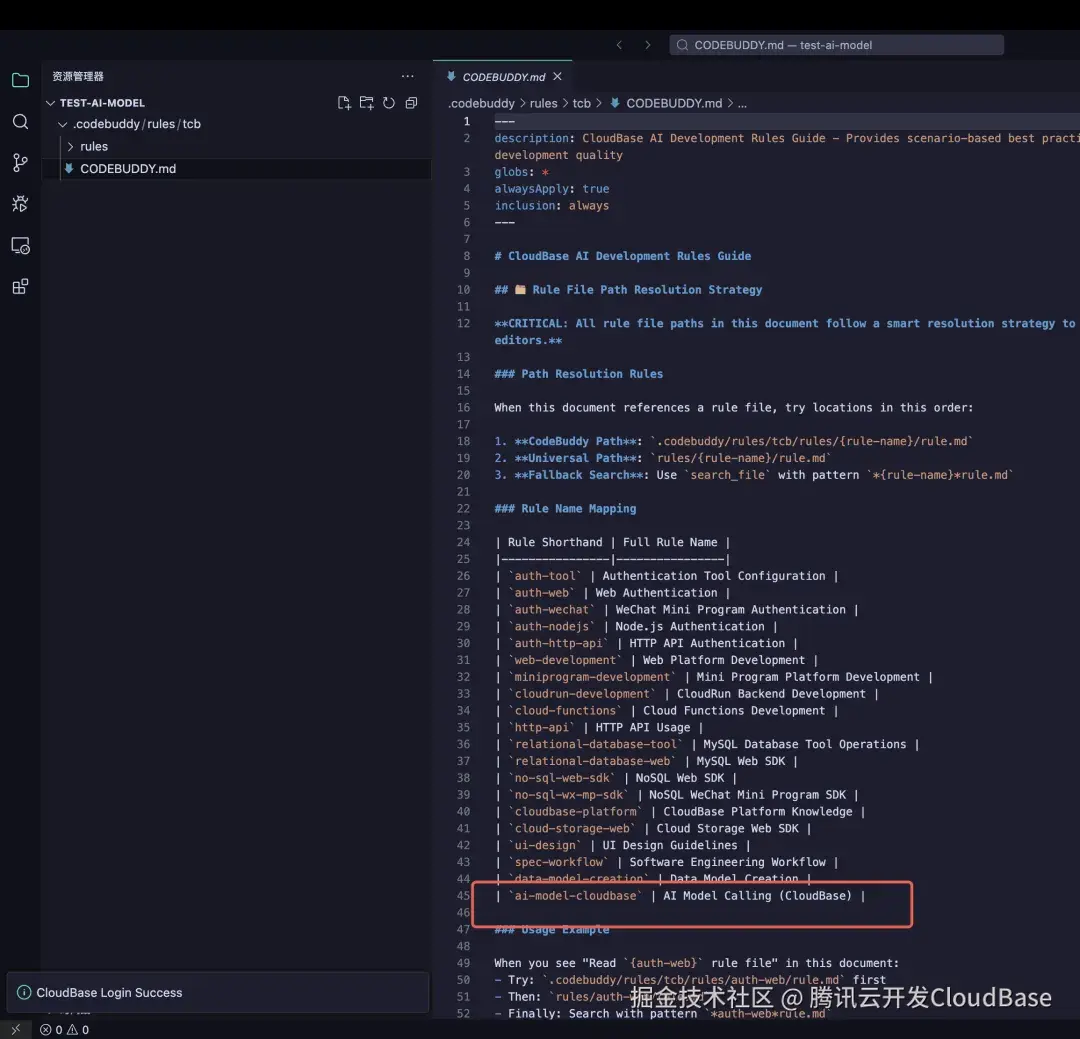Click the 'Rule File Path Resolution Strategy' heading
The height and width of the screenshot is (1039, 1080).
[x=627, y=289]
